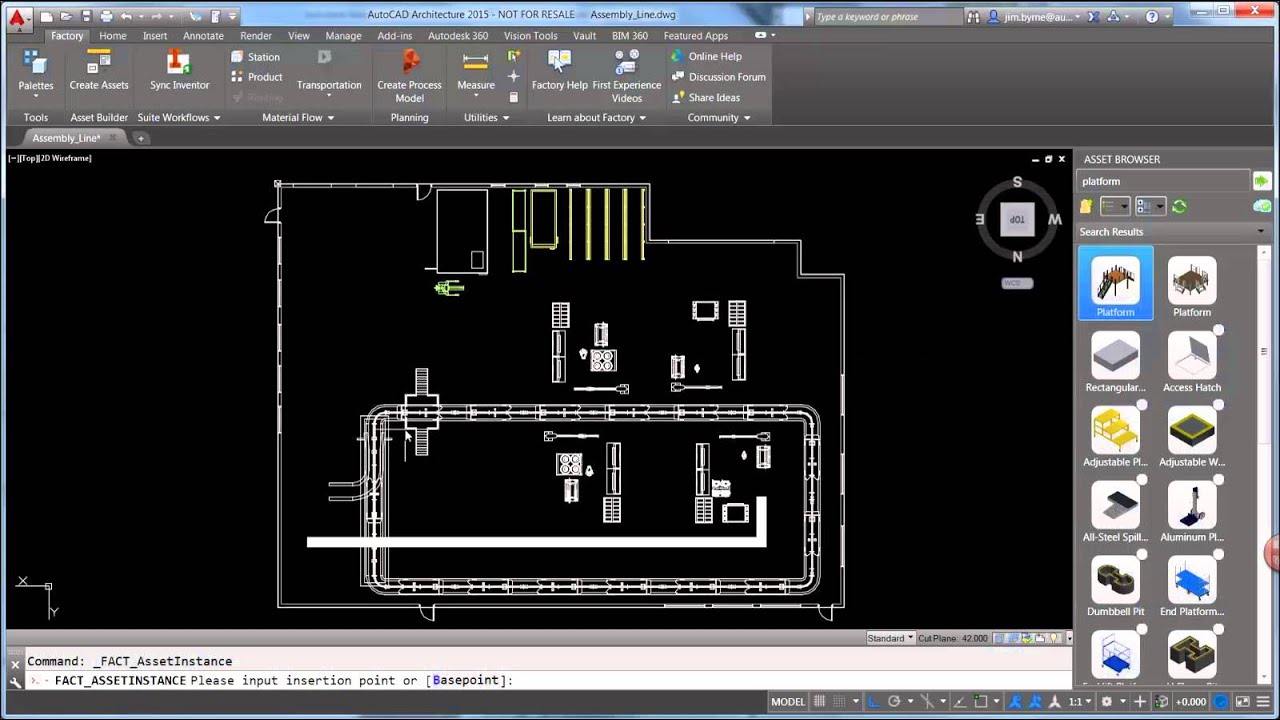
Task: Click the Cut Plane 42.000 value
Action: (x=974, y=638)
